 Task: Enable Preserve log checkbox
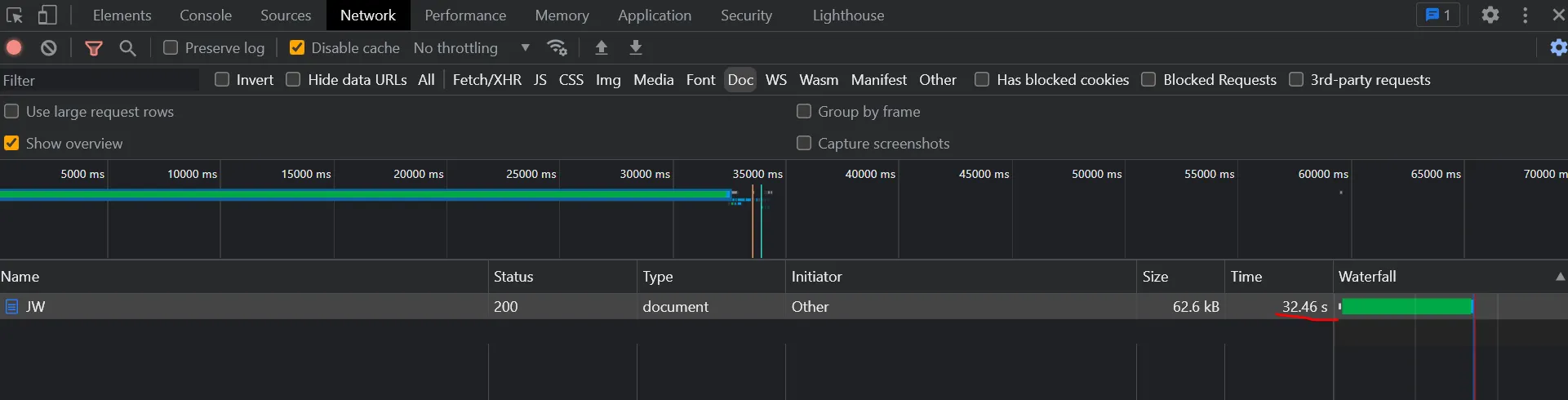(x=171, y=48)
